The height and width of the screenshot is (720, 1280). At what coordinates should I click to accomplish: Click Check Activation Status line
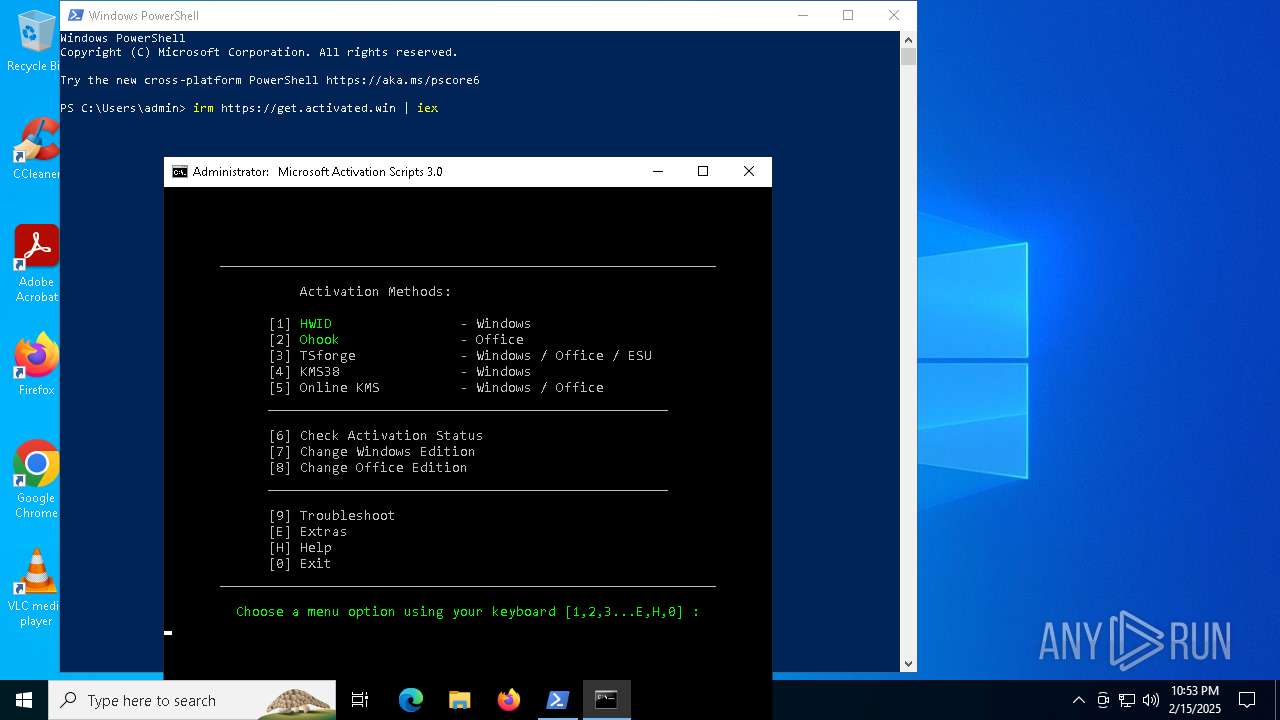click(376, 436)
